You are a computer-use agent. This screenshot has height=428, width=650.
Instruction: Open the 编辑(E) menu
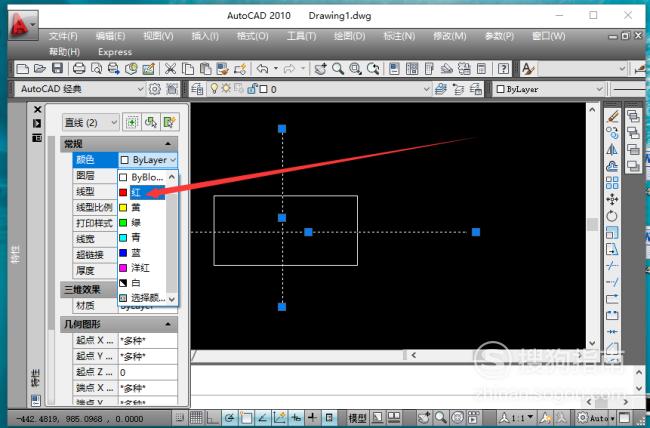tap(110, 36)
